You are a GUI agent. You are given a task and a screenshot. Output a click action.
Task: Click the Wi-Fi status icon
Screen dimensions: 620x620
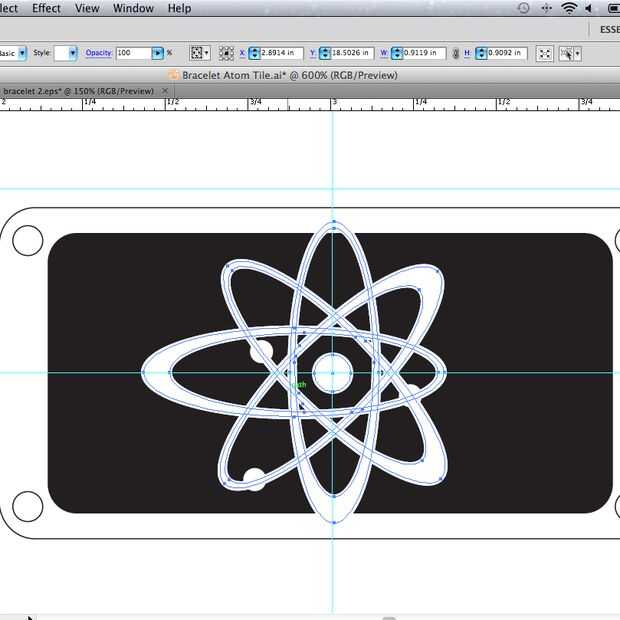(569, 8)
